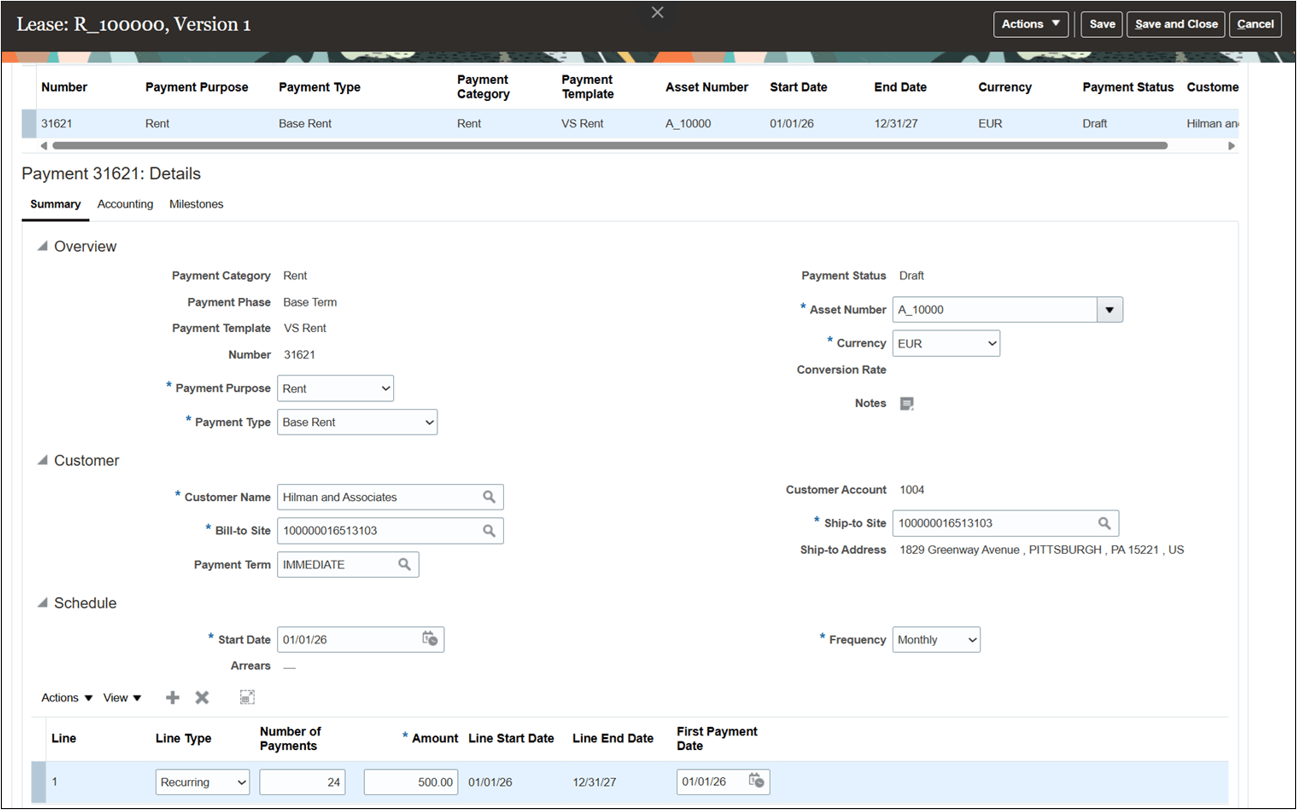Image resolution: width=1297 pixels, height=810 pixels.
Task: Open the Frequency dropdown
Action: click(x=936, y=639)
